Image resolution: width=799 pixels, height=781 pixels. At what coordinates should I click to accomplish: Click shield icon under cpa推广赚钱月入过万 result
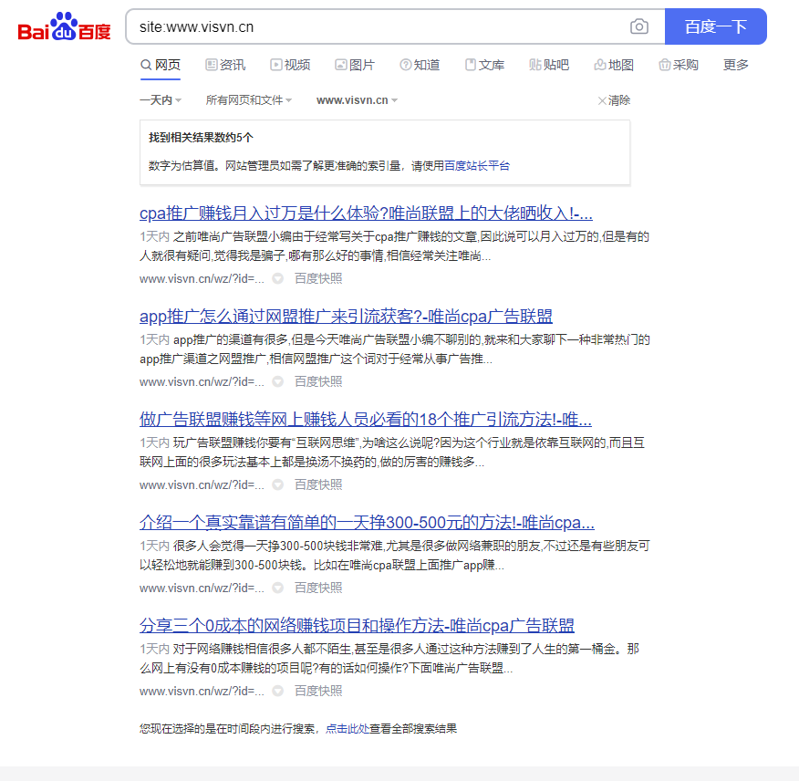click(x=278, y=279)
